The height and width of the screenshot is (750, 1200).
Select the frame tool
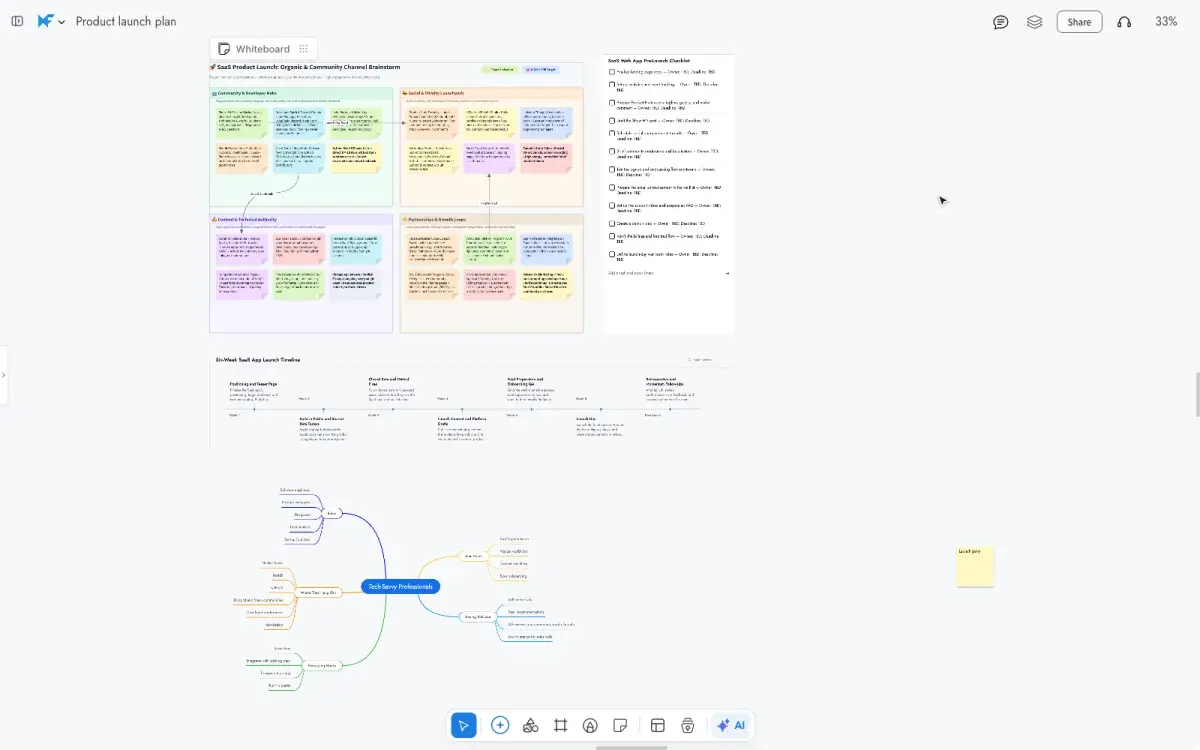click(561, 726)
